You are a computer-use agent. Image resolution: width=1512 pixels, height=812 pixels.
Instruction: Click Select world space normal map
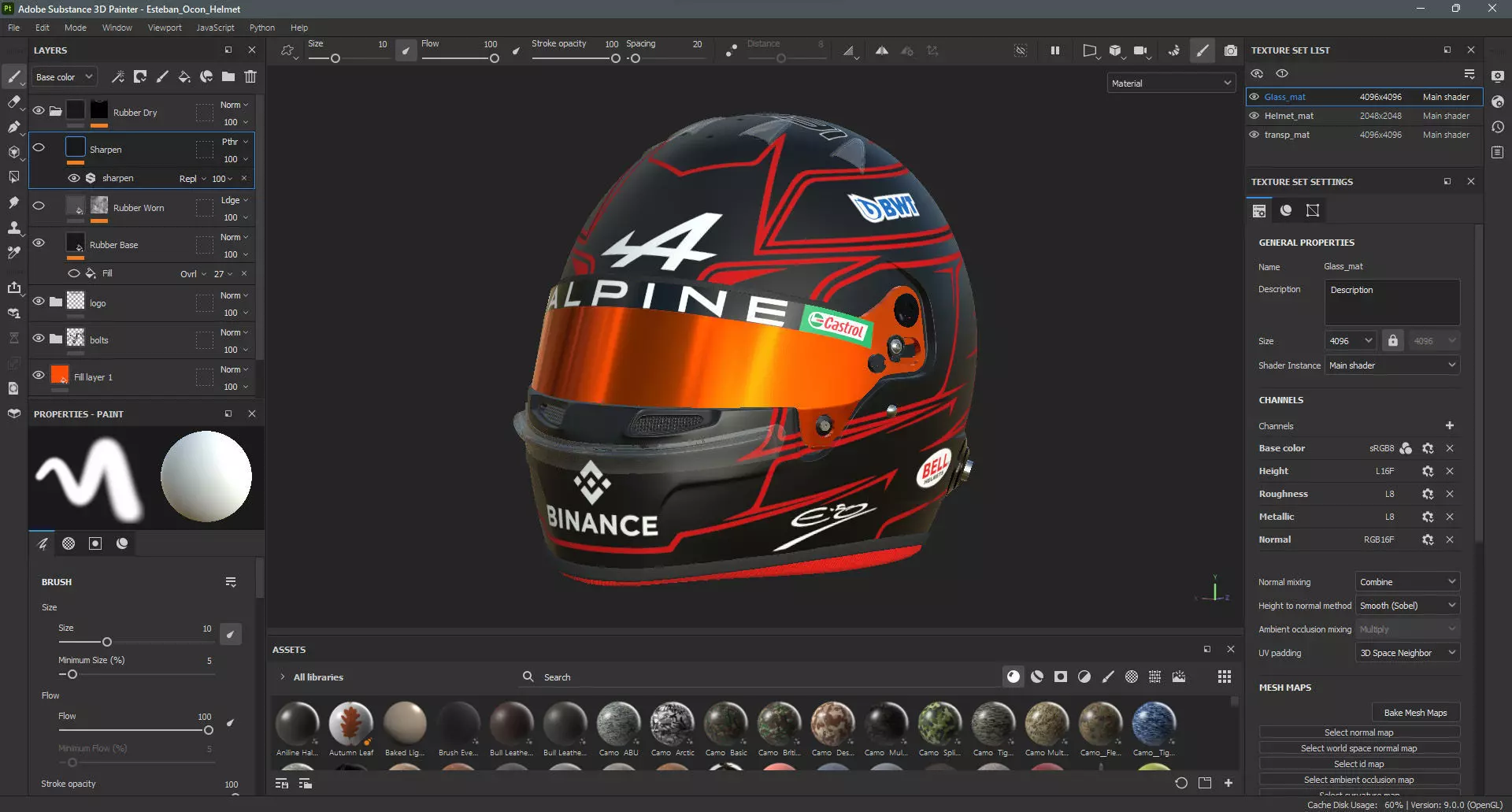click(1359, 748)
